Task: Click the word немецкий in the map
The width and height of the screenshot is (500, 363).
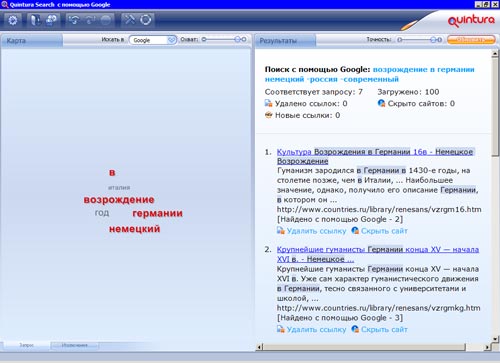Action: [x=135, y=229]
